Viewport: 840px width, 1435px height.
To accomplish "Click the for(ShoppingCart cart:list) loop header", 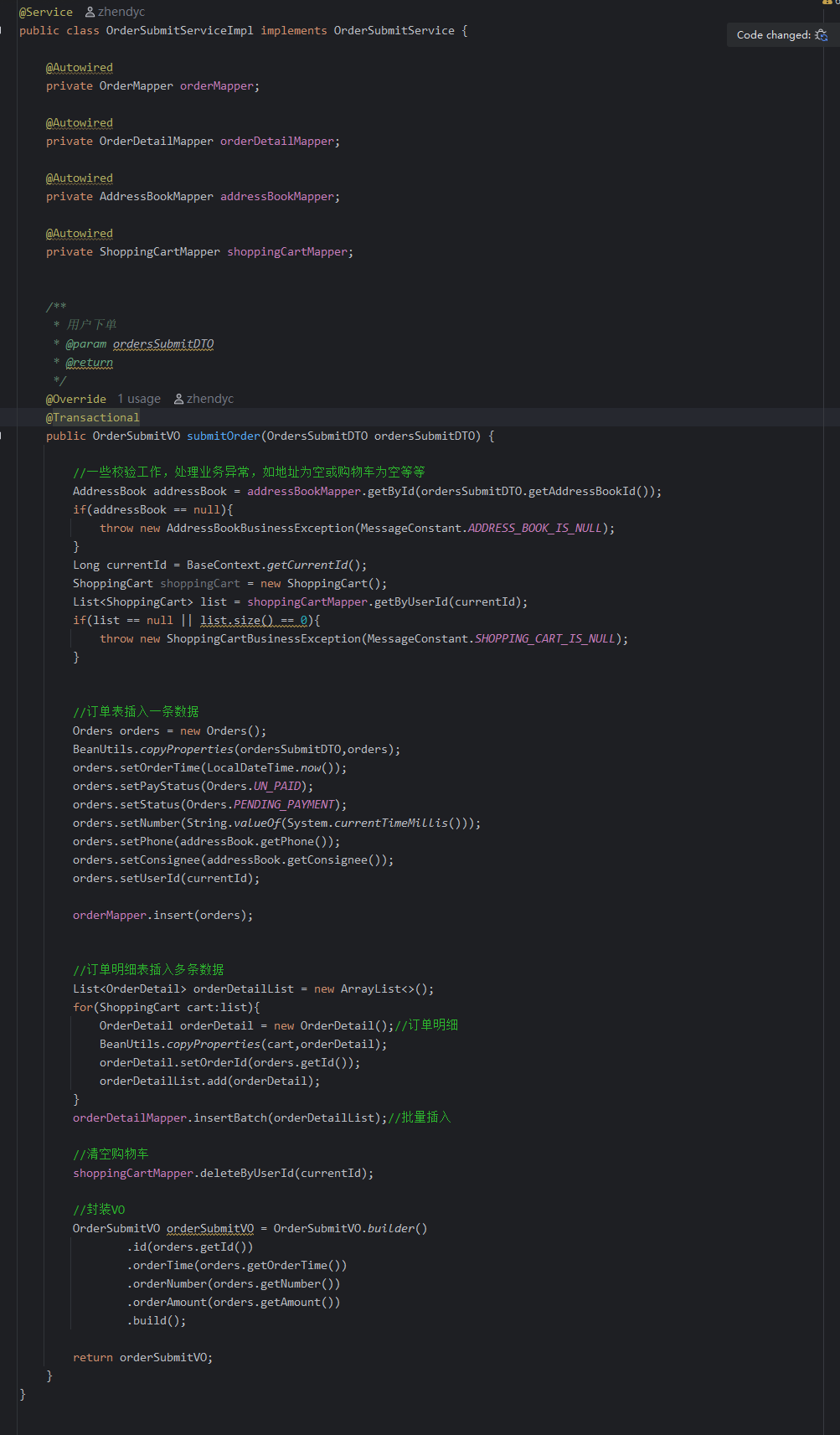I will coord(167,1007).
